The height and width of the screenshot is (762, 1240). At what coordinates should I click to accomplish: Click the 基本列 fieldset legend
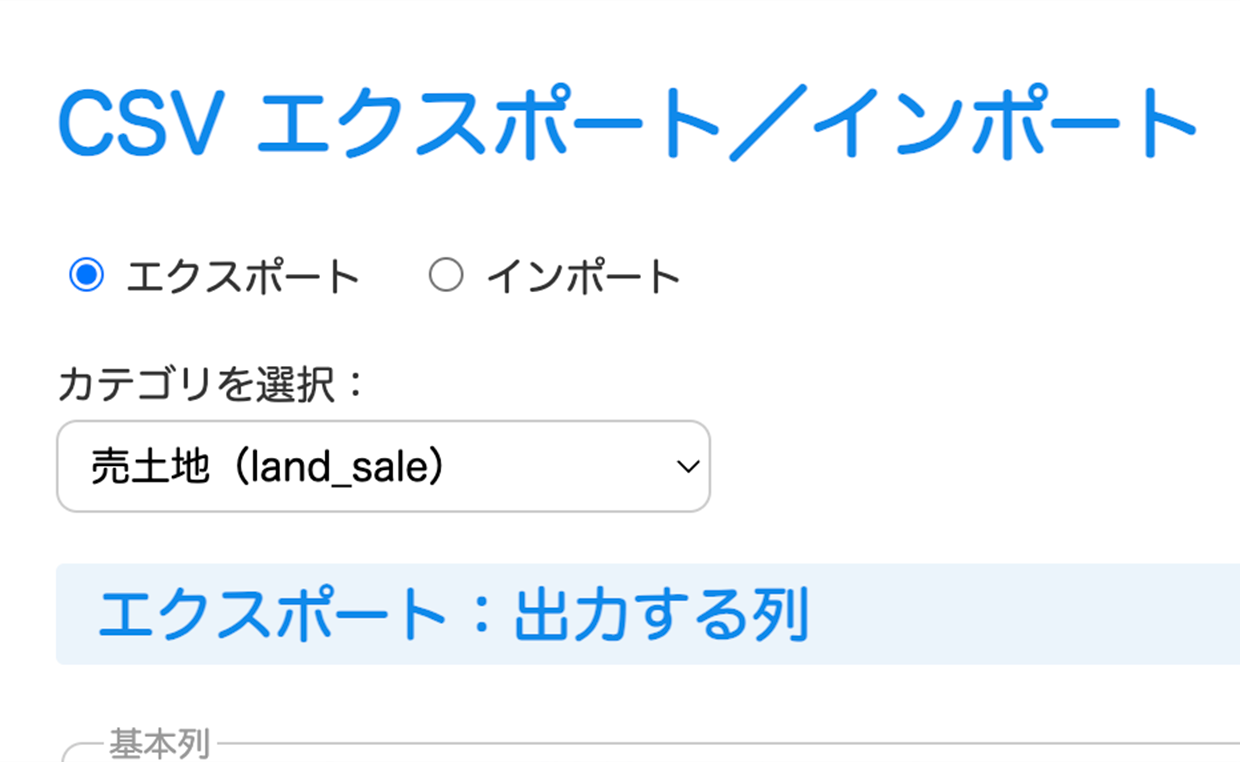coord(159,744)
